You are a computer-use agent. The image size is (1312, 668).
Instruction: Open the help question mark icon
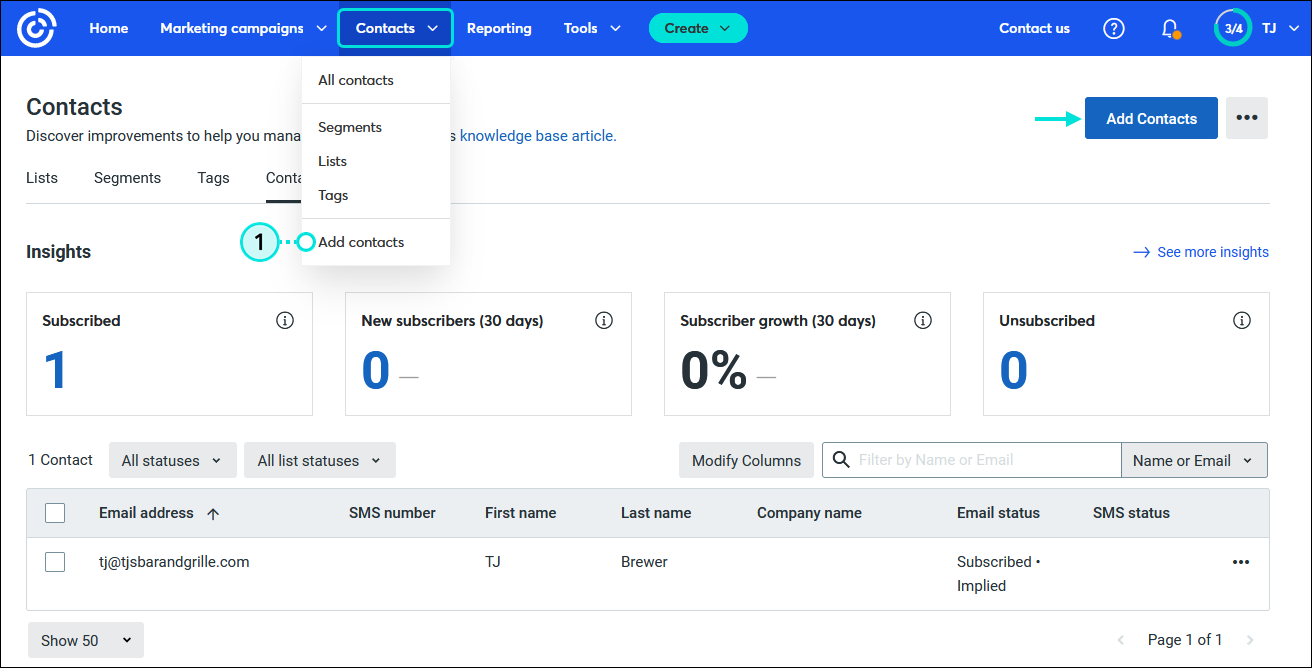(1114, 28)
